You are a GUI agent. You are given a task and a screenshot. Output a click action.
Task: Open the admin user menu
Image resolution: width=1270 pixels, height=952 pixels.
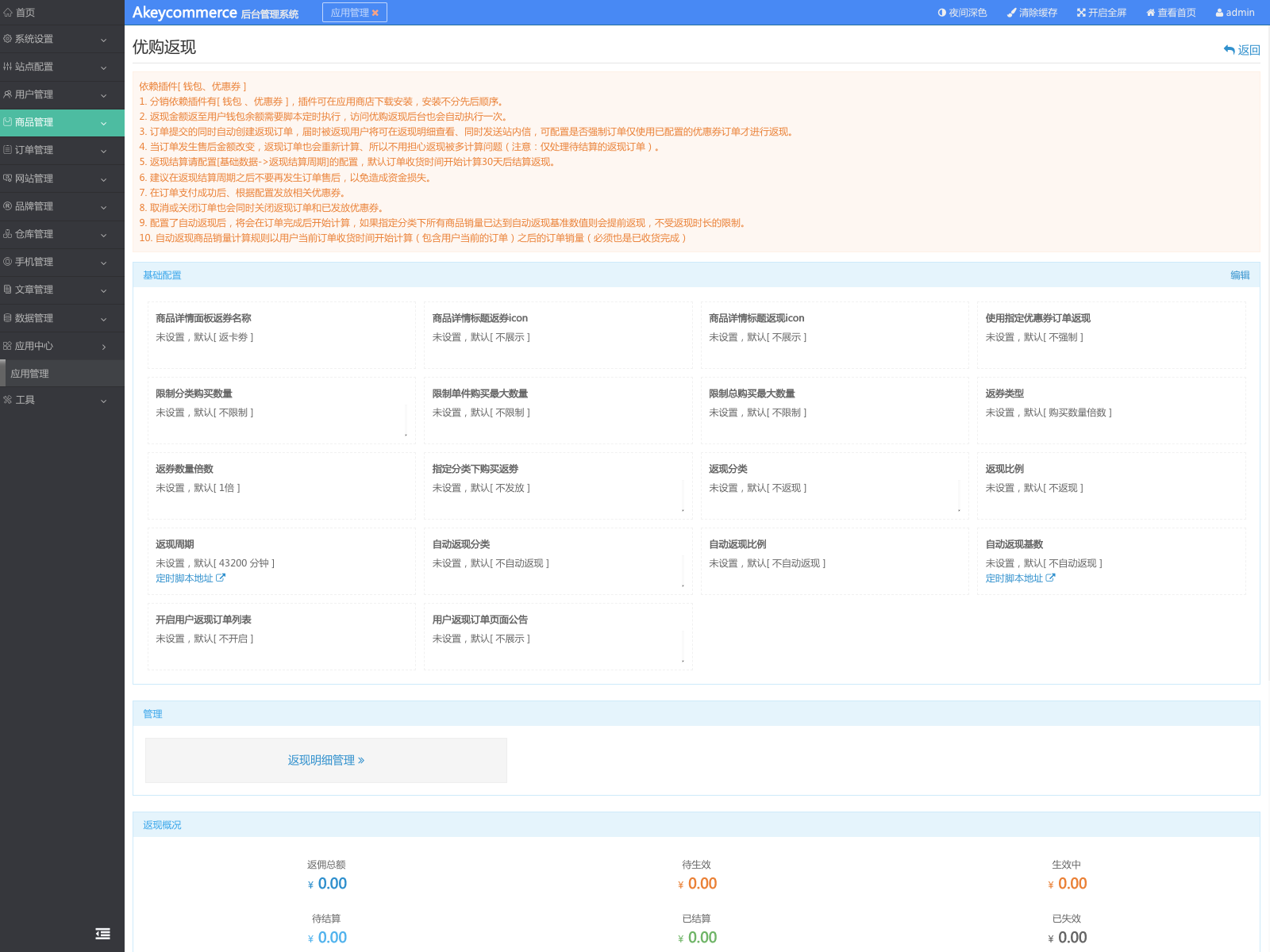tap(1235, 13)
